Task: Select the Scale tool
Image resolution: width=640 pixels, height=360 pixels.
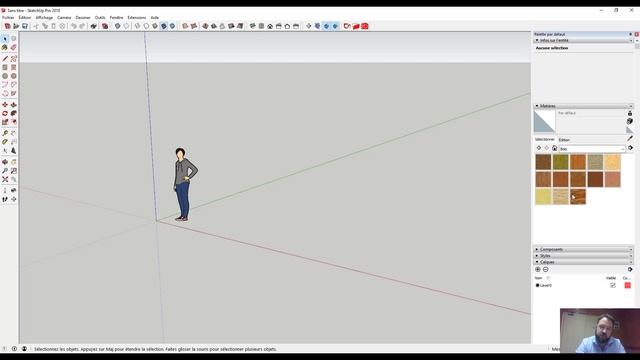Action: pyautogui.click(x=5, y=122)
